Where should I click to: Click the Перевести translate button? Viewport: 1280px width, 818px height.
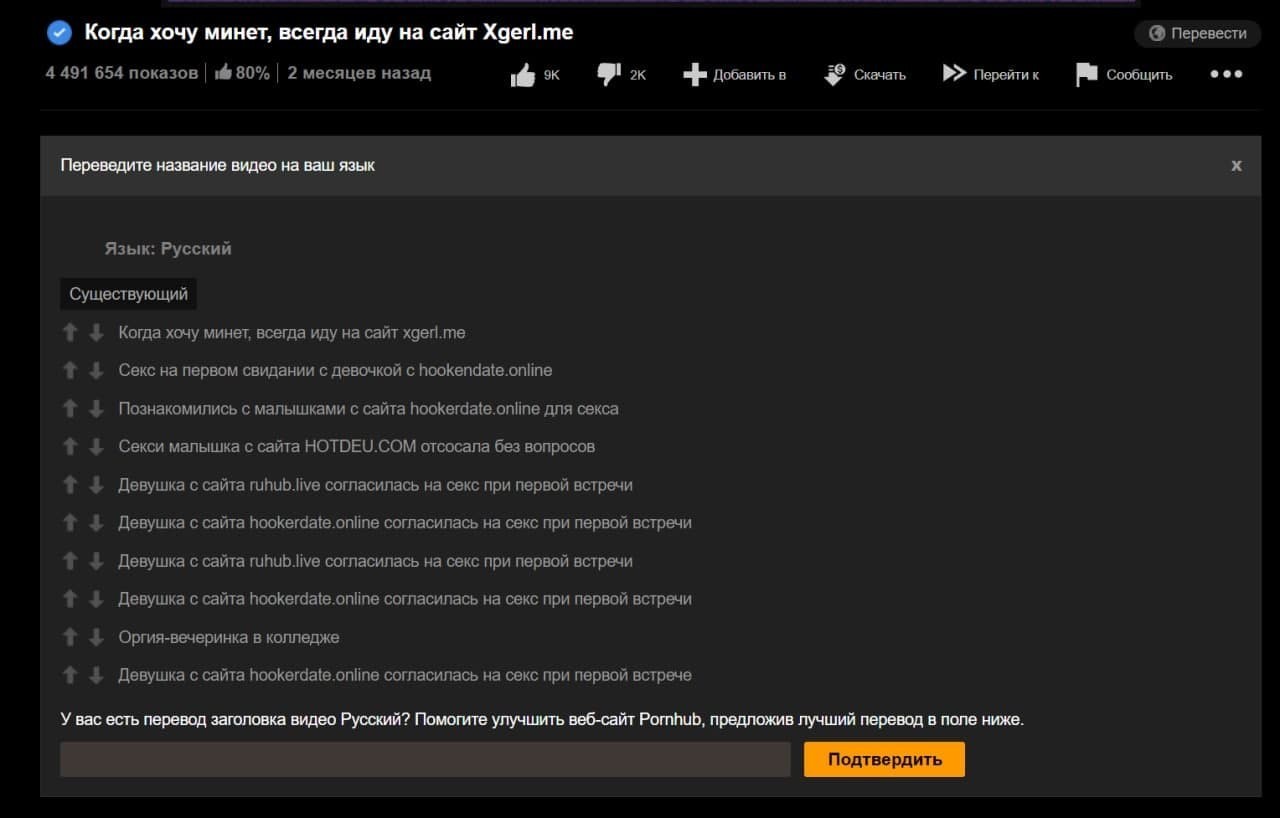(x=1198, y=33)
